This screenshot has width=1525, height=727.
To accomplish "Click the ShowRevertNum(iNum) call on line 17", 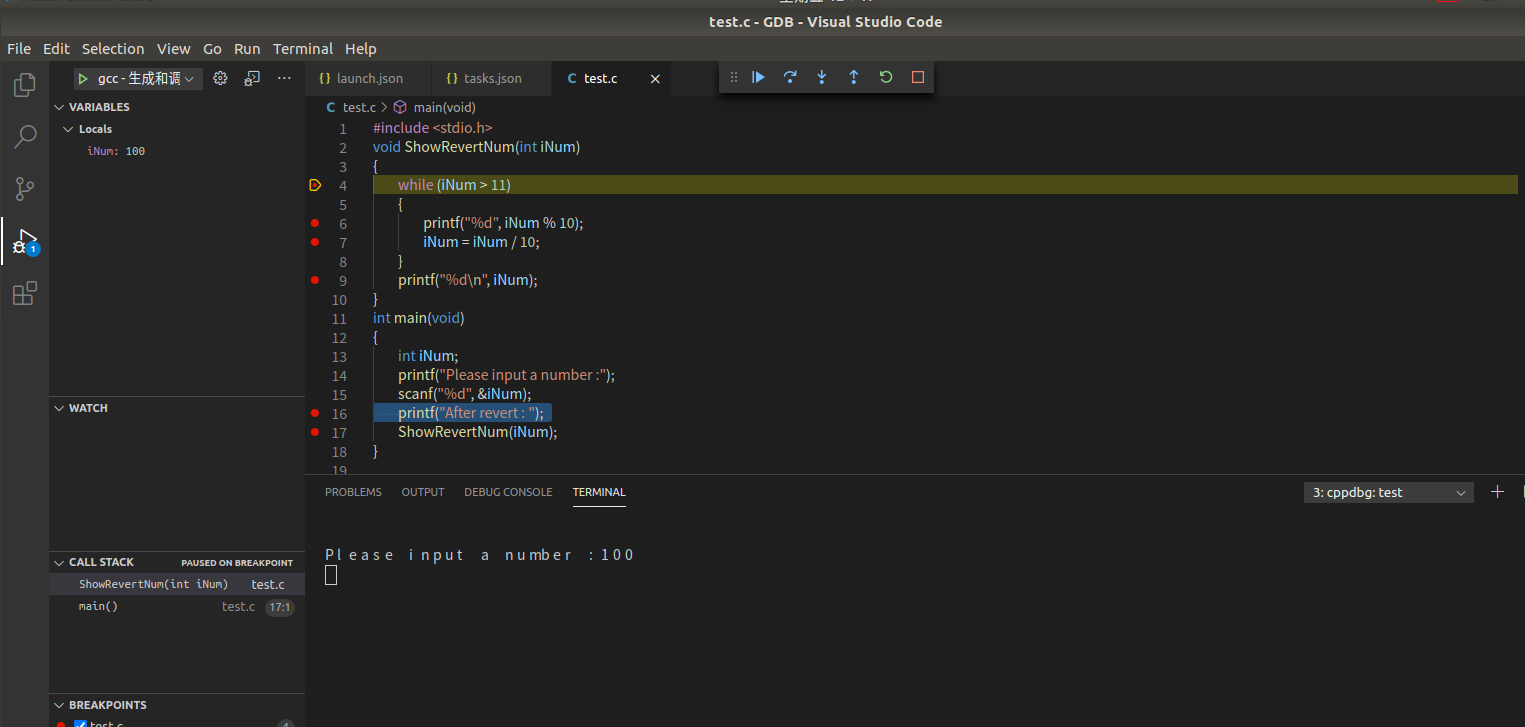I will (x=477, y=432).
